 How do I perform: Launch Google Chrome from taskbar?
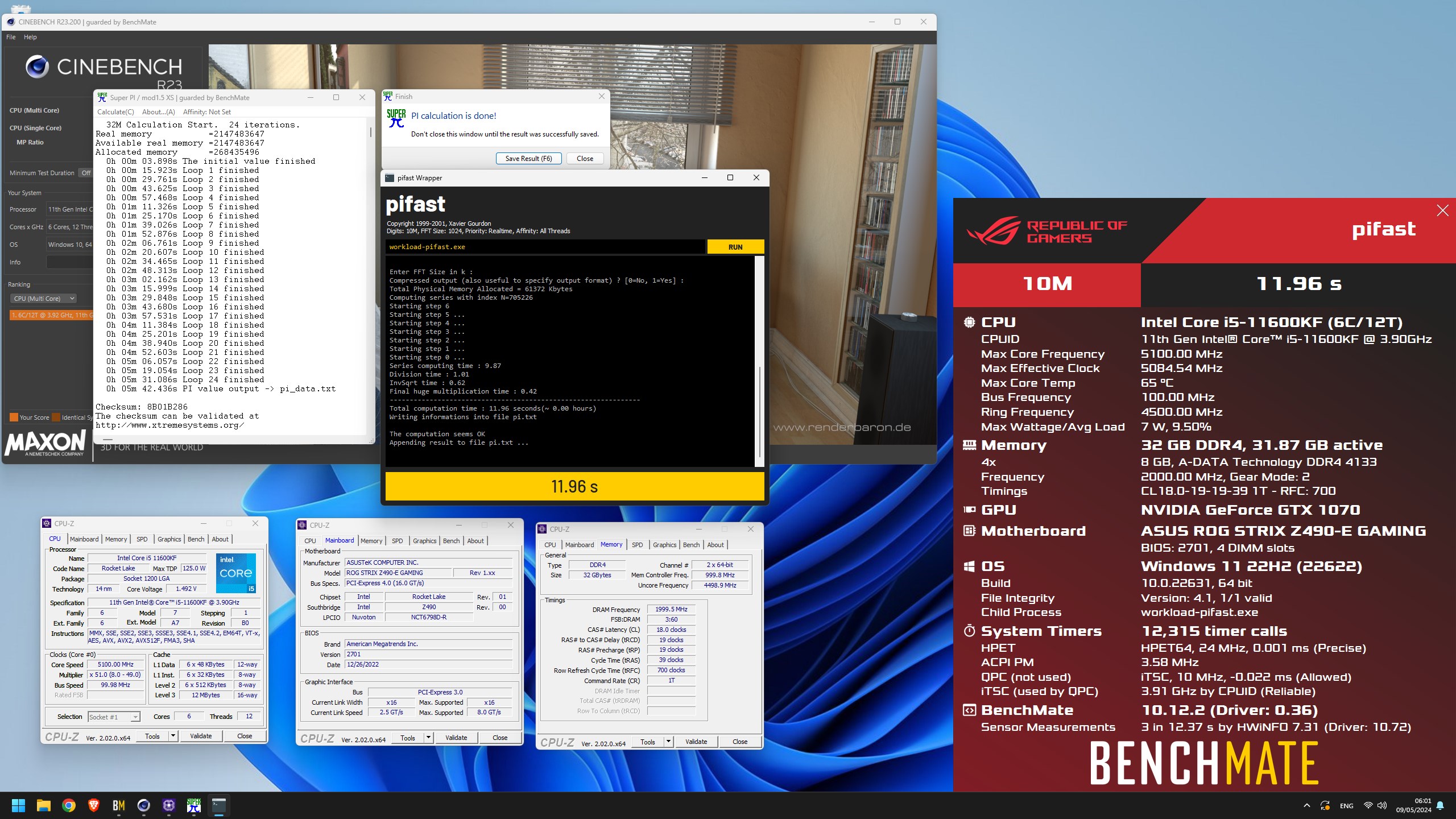pyautogui.click(x=69, y=805)
